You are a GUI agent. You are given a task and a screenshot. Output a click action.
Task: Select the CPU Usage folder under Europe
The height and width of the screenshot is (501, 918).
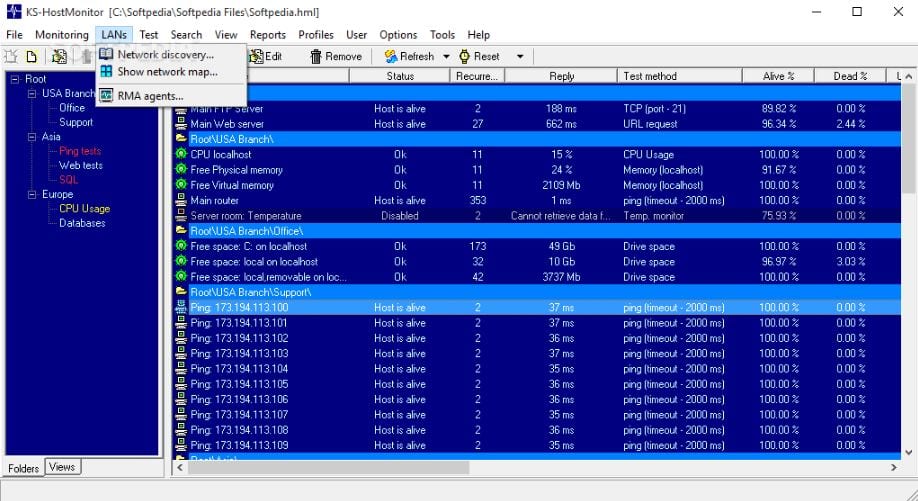coord(84,208)
